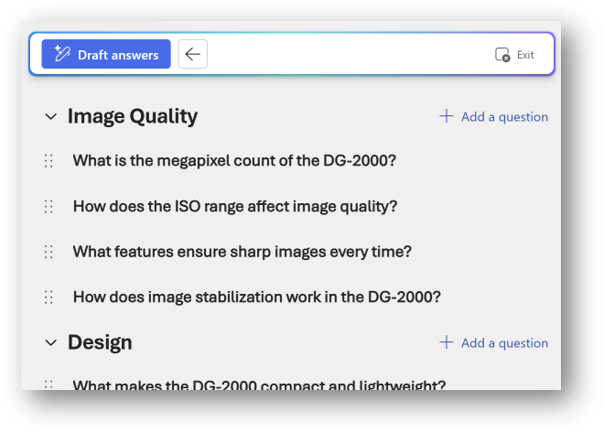Image resolution: width=603 pixels, height=432 pixels.
Task: Grab the drag handle beside megapixel count question
Action: coord(48,161)
